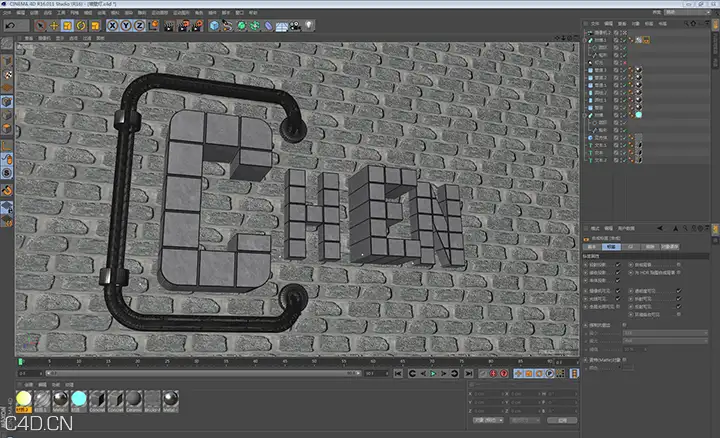Select the highlighted object mode cube icon

click(7, 101)
